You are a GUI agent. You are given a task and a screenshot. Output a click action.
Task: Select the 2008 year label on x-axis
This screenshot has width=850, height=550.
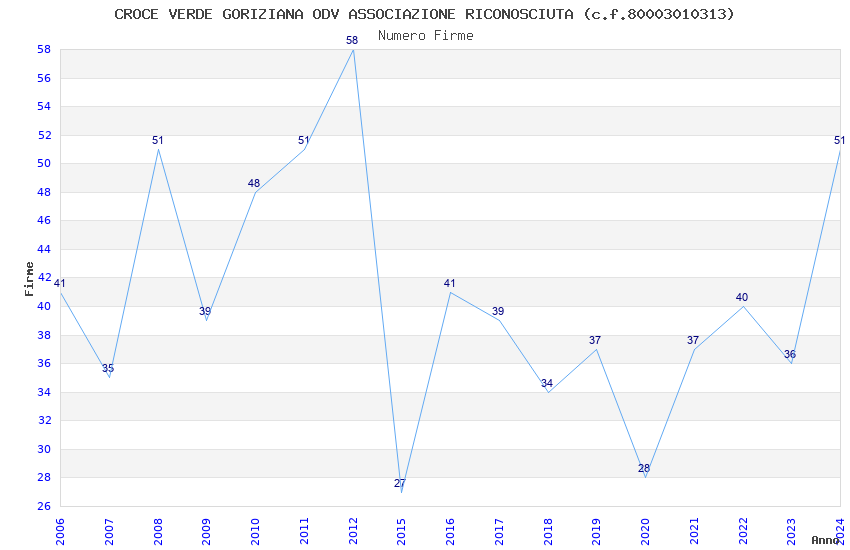158,531
